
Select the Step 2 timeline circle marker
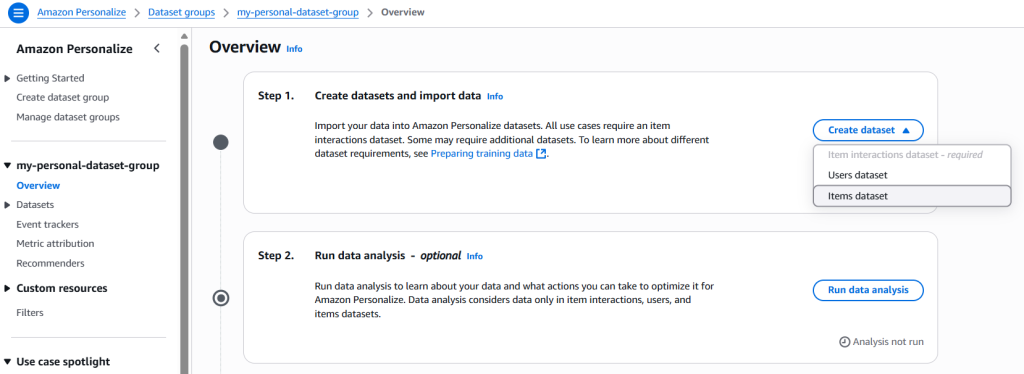221,298
